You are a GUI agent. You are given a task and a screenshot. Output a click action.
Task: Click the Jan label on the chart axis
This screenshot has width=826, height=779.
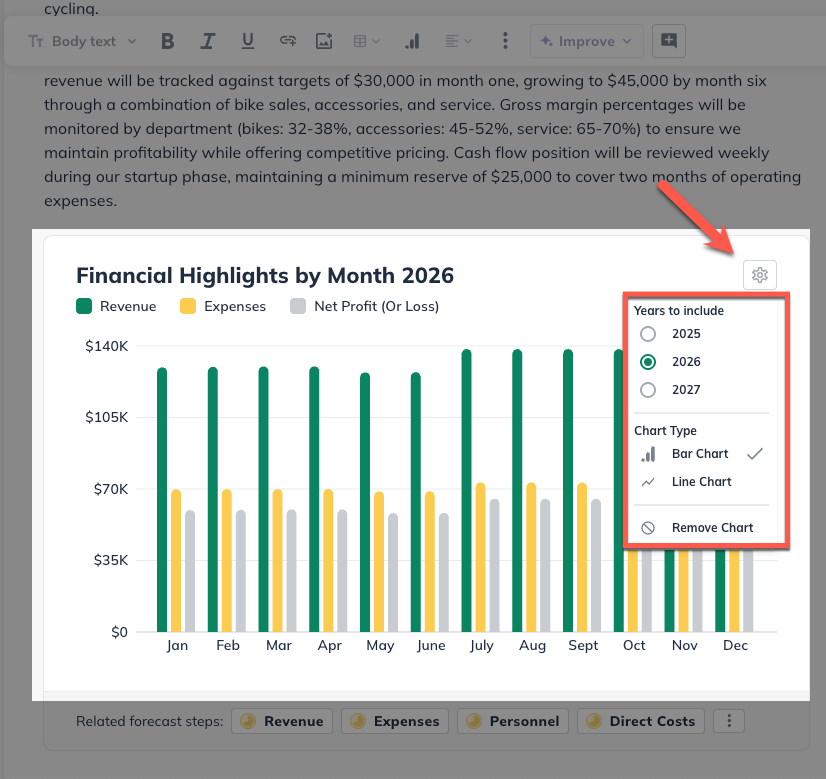pos(177,645)
